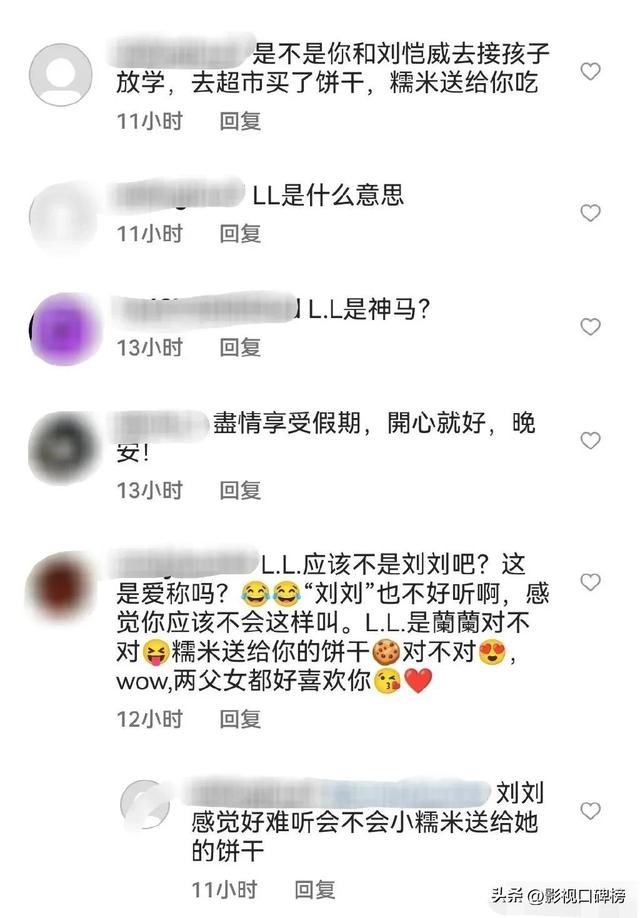The image size is (640, 918).
Task: Heart the nested 刘刘感觉好难听 reply
Action: (590, 811)
